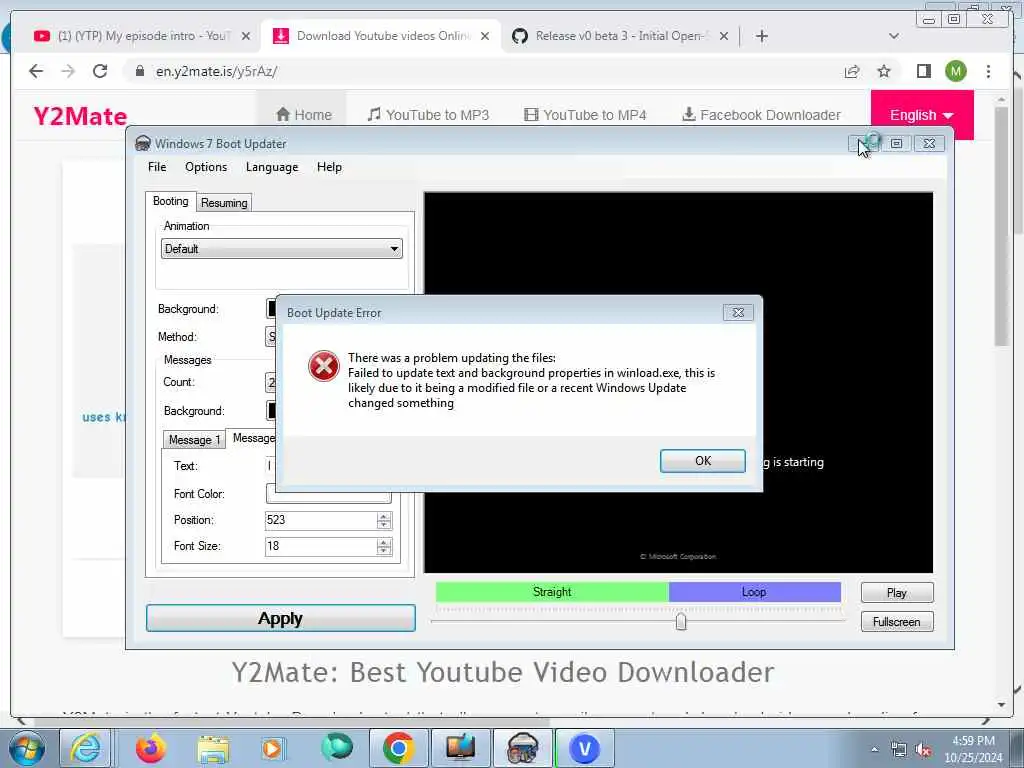Click the red error icon in the dialog
Screen dimensions: 1024x768
tap(324, 366)
